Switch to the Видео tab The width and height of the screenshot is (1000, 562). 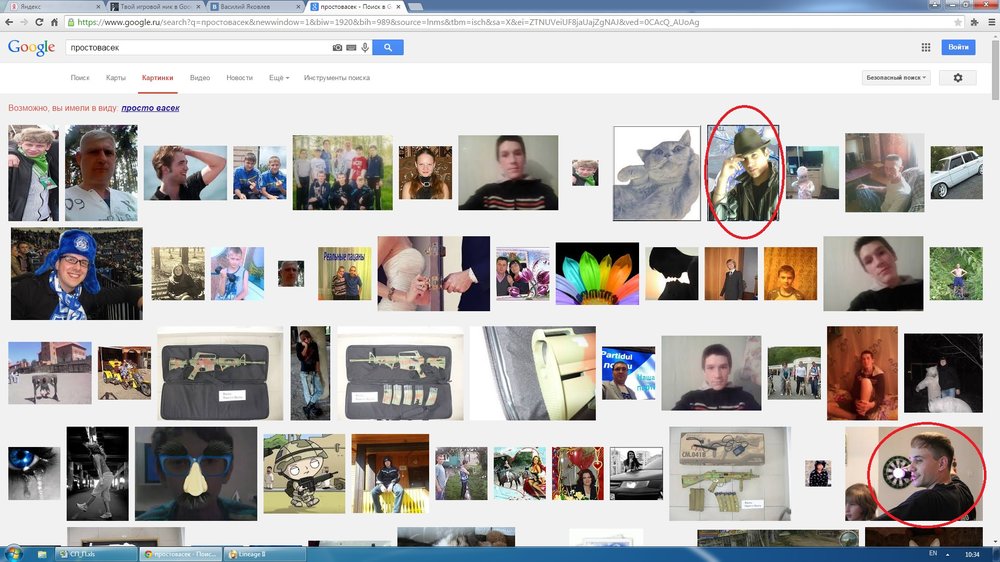pyautogui.click(x=200, y=78)
